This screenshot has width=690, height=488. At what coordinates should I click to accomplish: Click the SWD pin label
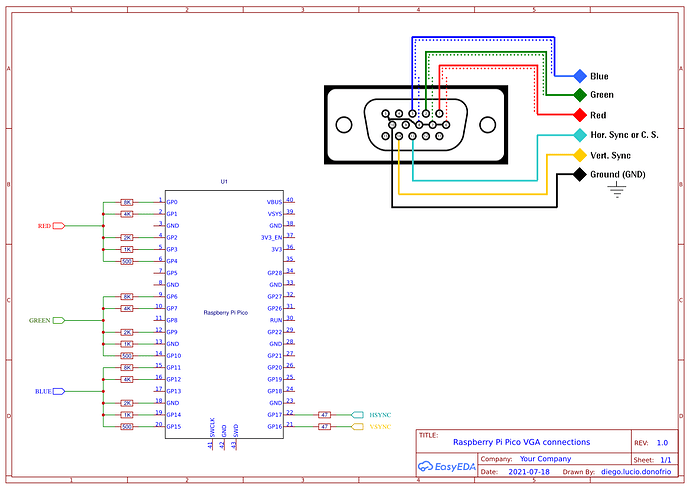tap(236, 431)
